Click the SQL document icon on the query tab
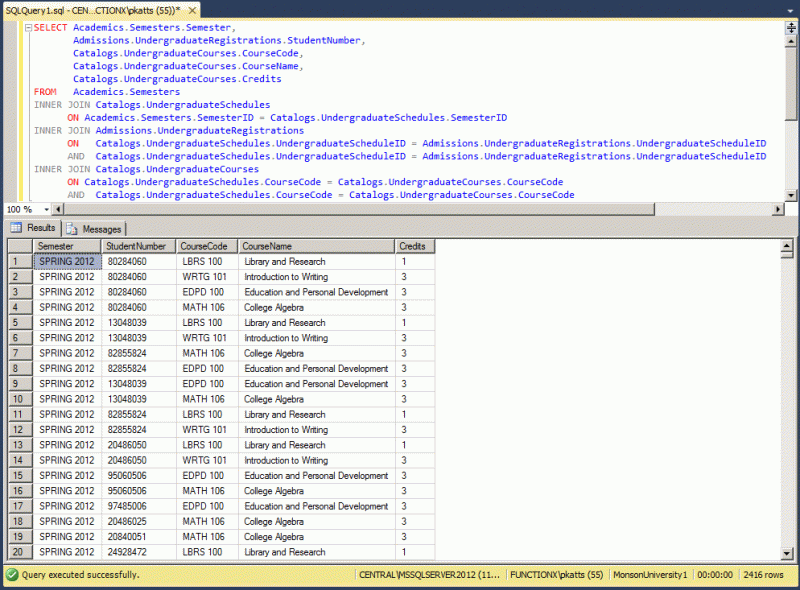Screen dimensions: 800x590 tap(10, 9)
